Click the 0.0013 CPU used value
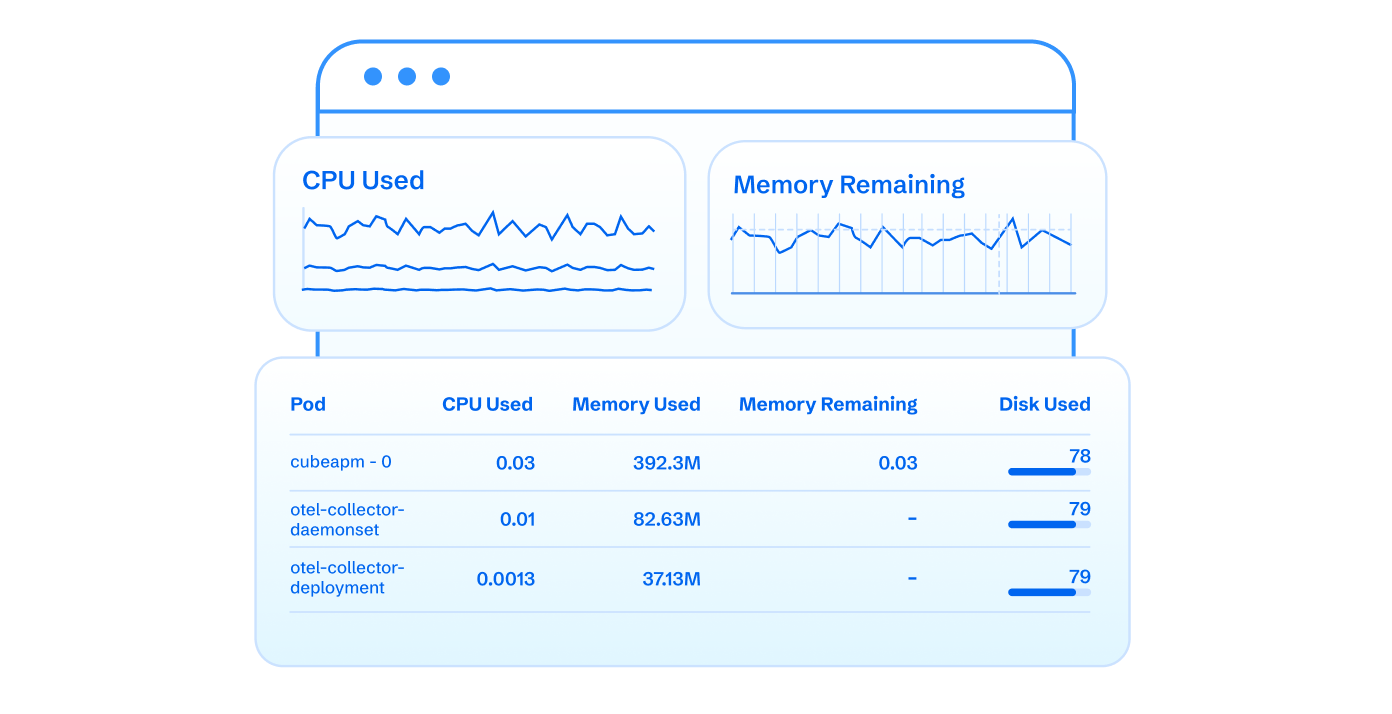 coord(505,579)
